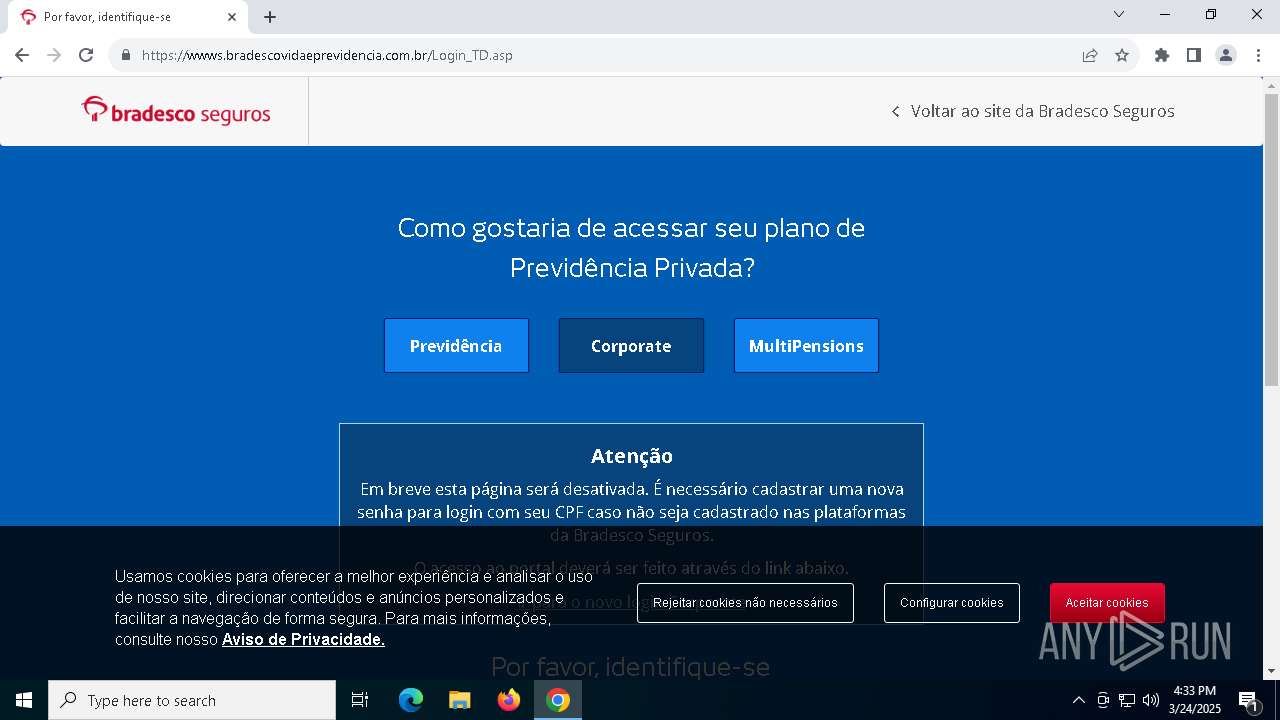Click the 'Atenção' heading text

point(631,456)
